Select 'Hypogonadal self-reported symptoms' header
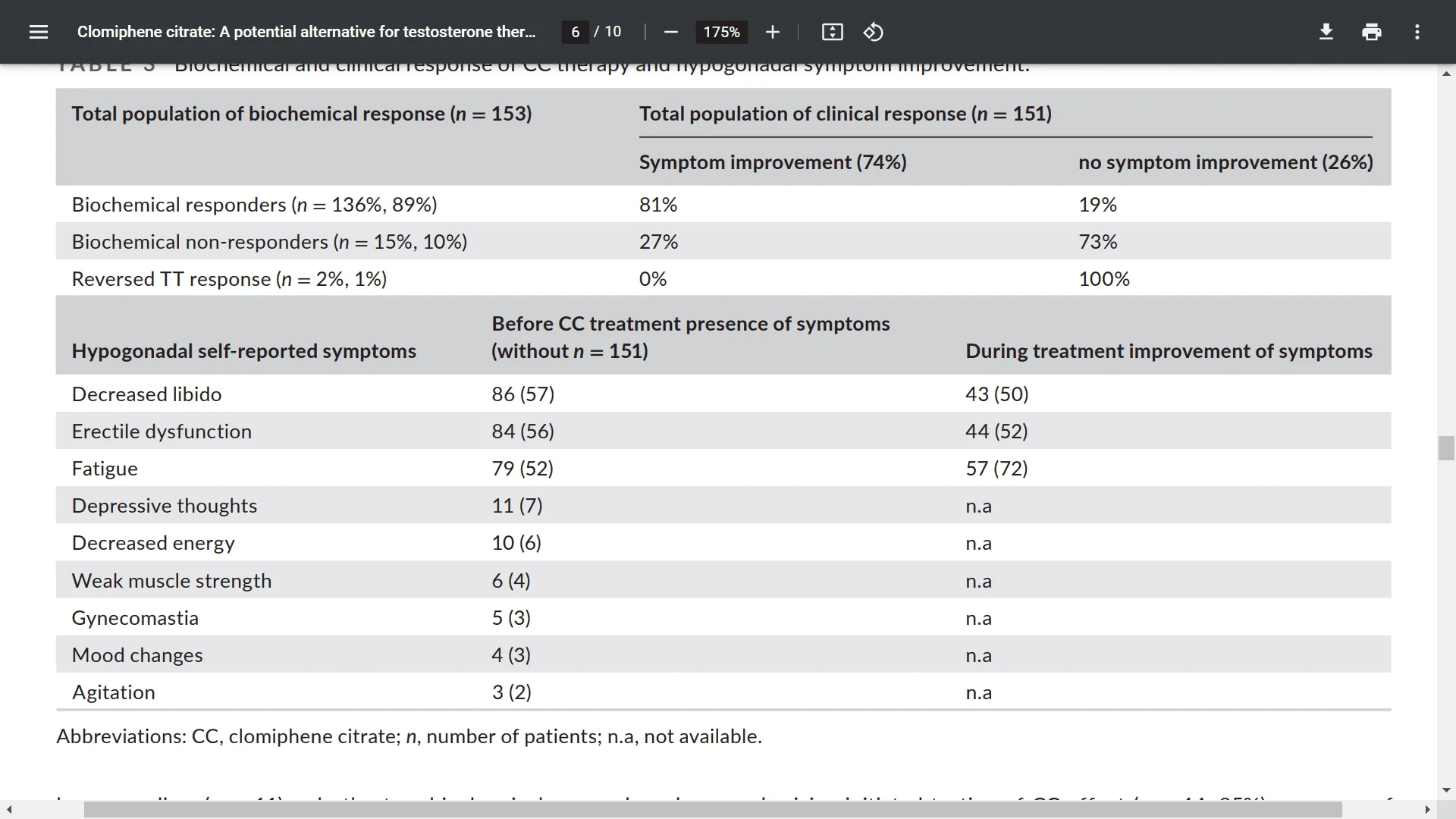The height and width of the screenshot is (819, 1456). click(244, 351)
